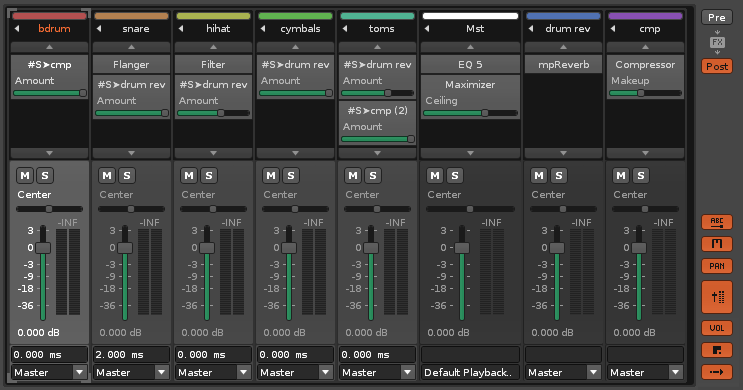Image resolution: width=743 pixels, height=390 pixels.
Task: Click toms device chain down arrow
Action: [377, 153]
